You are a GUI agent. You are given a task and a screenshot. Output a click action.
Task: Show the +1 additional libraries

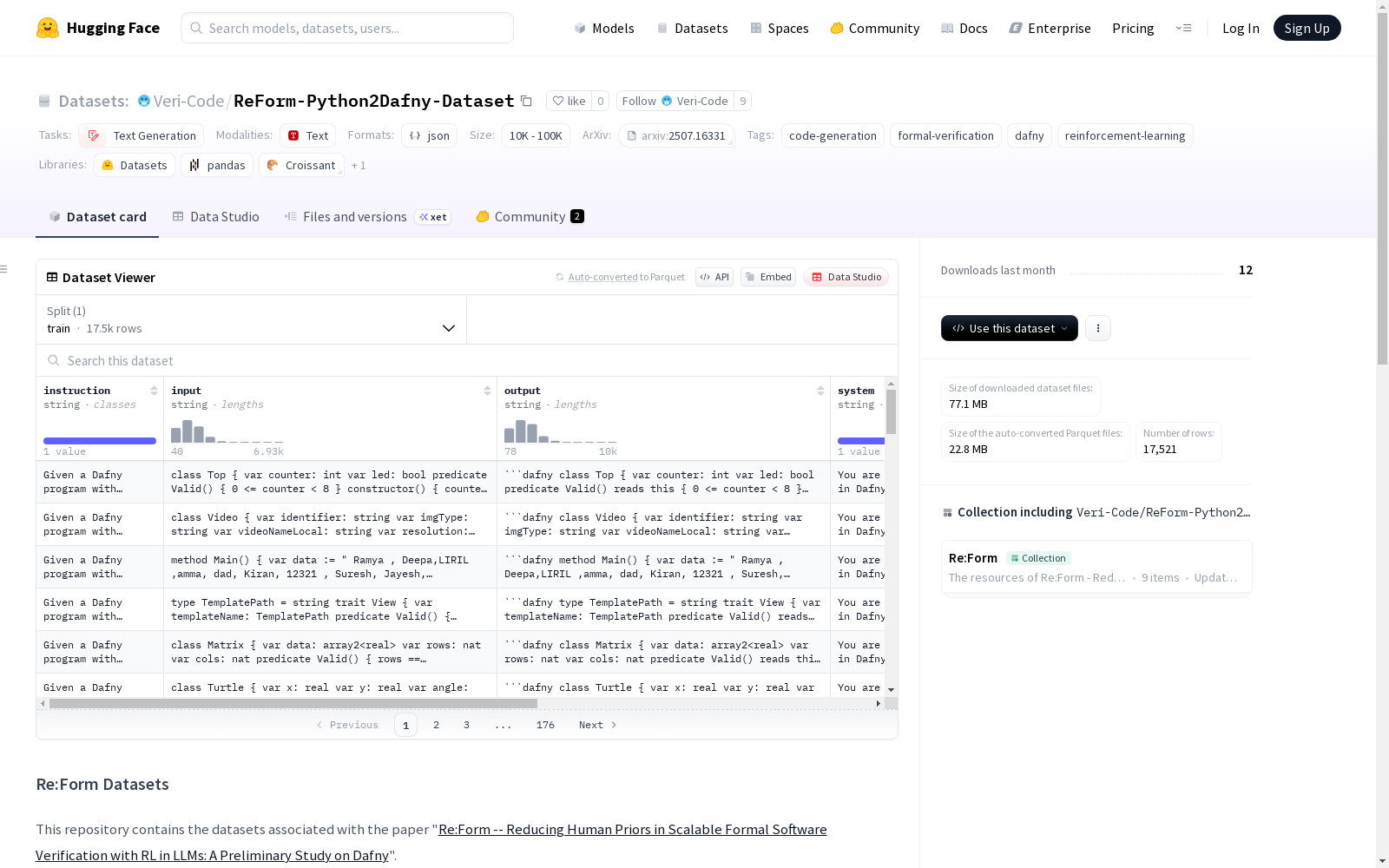coord(359,165)
